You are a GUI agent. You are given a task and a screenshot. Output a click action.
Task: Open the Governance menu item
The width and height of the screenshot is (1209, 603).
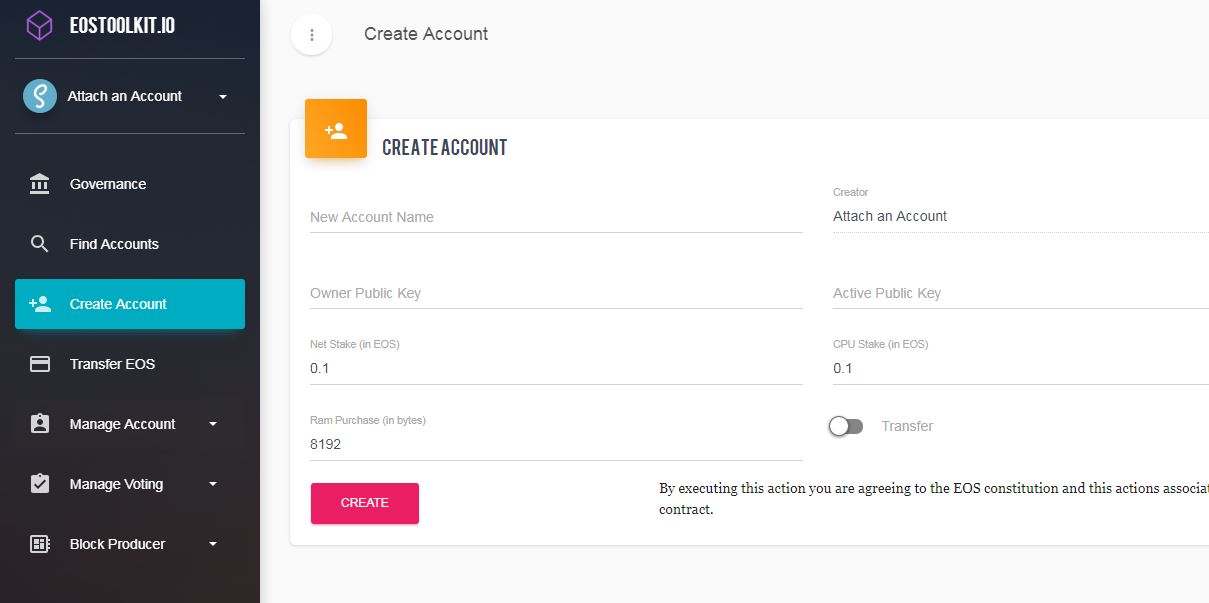108,184
